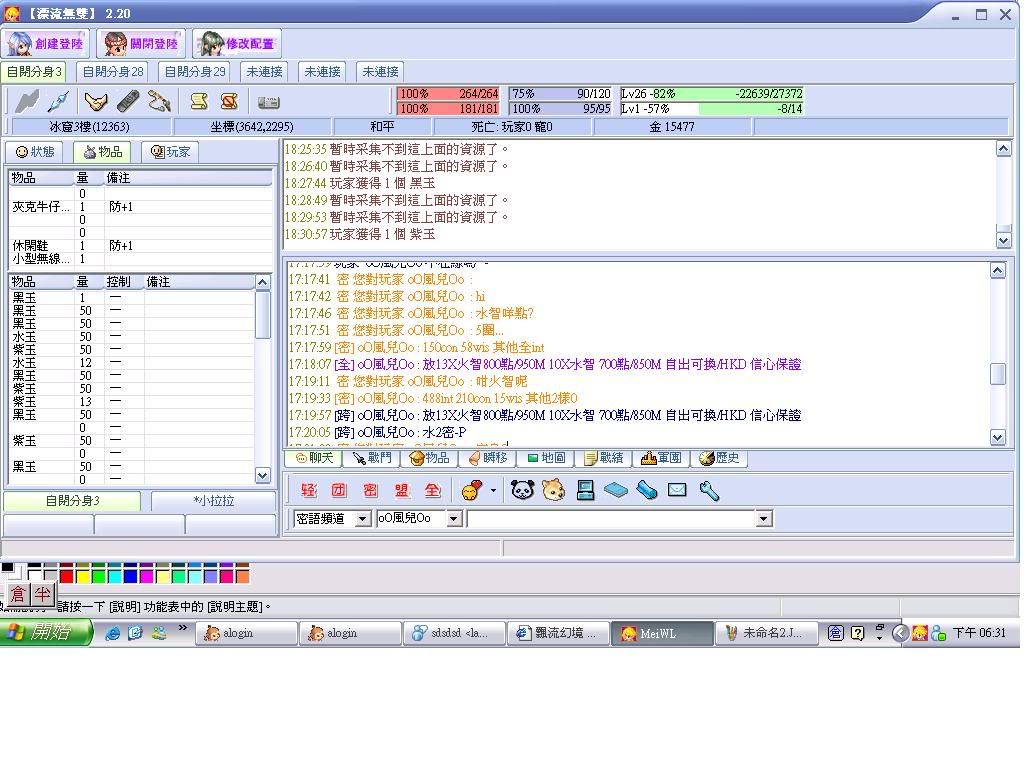Click the panda face icon

(522, 490)
